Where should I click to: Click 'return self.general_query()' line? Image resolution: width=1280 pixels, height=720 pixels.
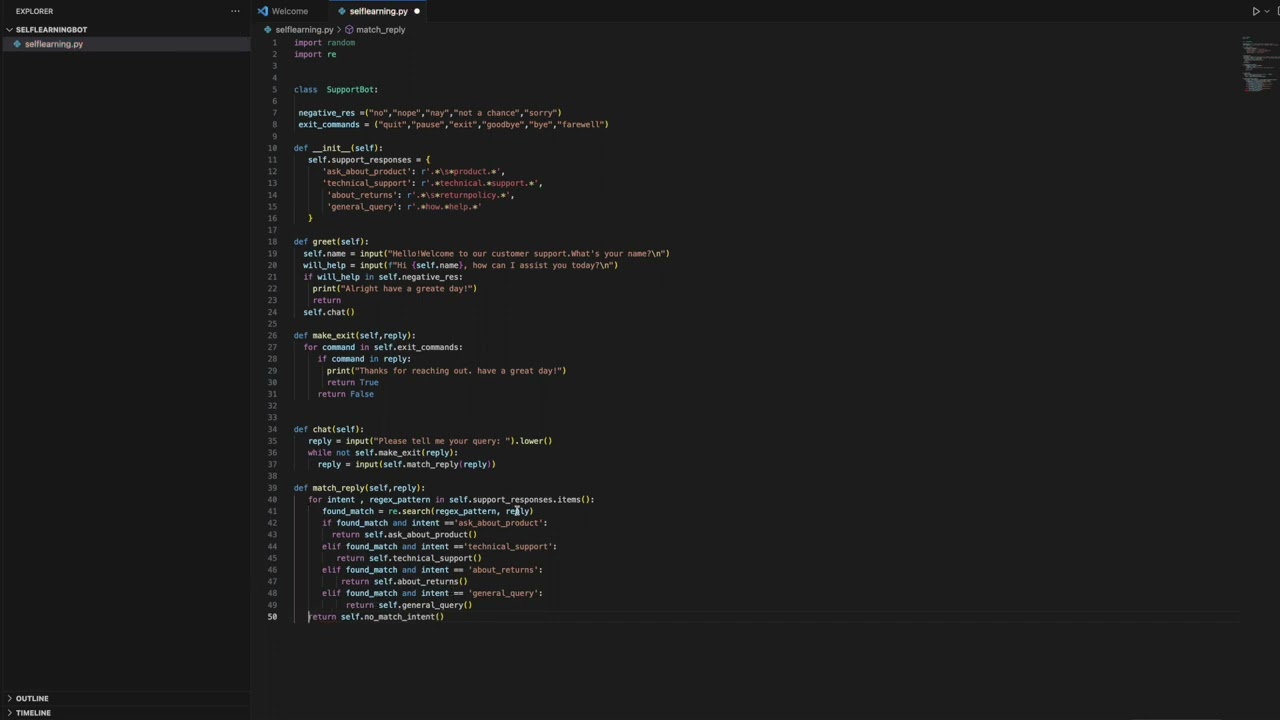(409, 605)
